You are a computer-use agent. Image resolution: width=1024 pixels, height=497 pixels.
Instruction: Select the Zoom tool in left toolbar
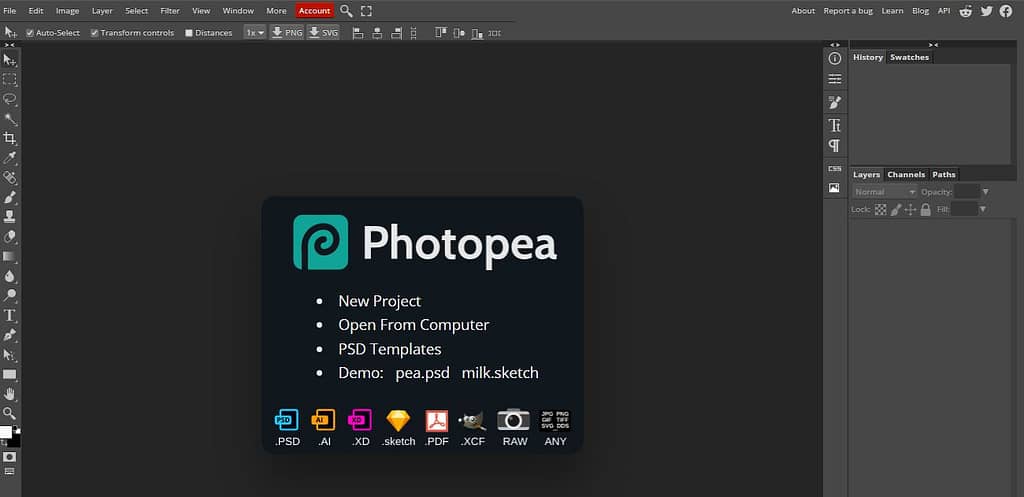(10, 413)
